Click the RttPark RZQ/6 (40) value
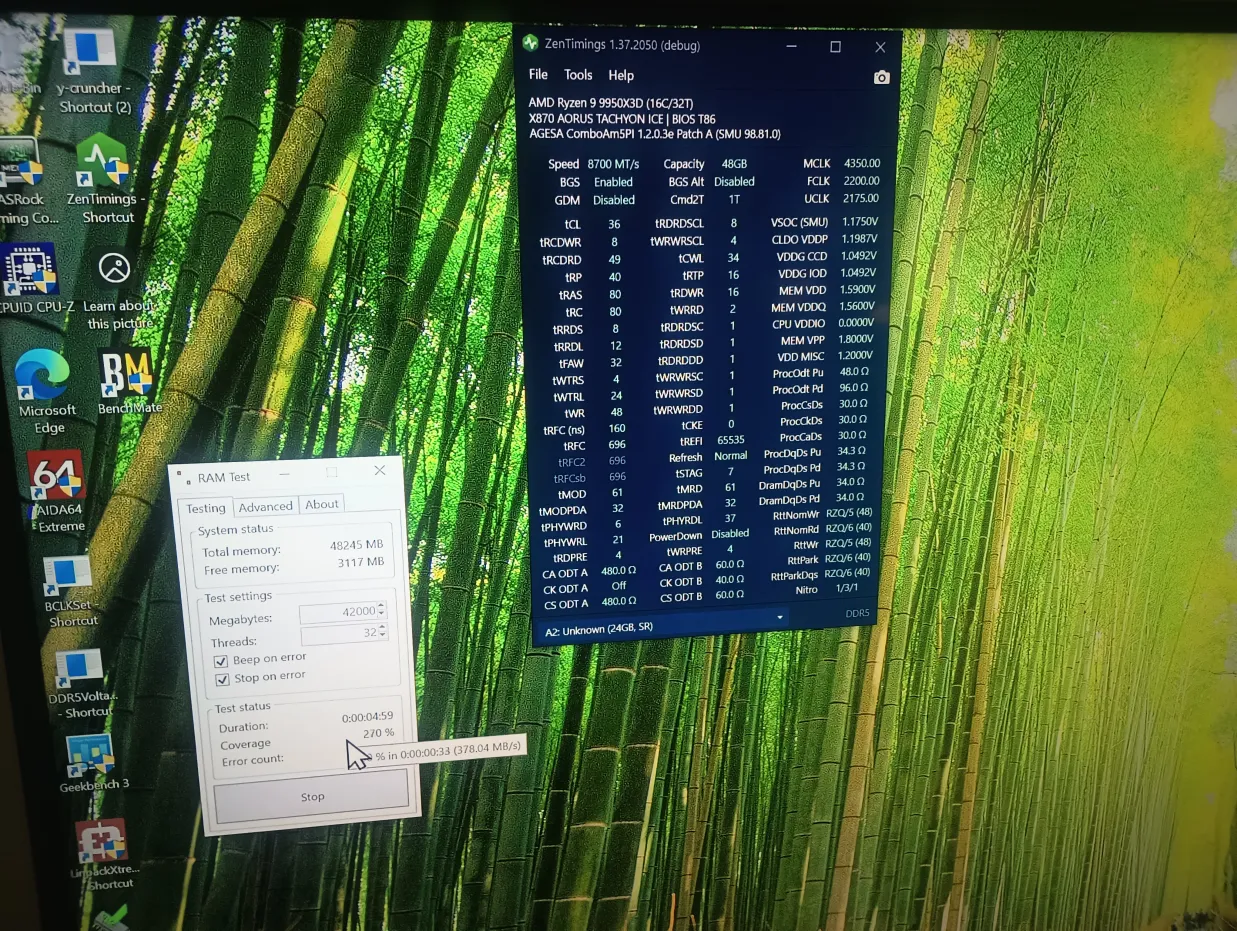The height and width of the screenshot is (931, 1237). point(848,558)
